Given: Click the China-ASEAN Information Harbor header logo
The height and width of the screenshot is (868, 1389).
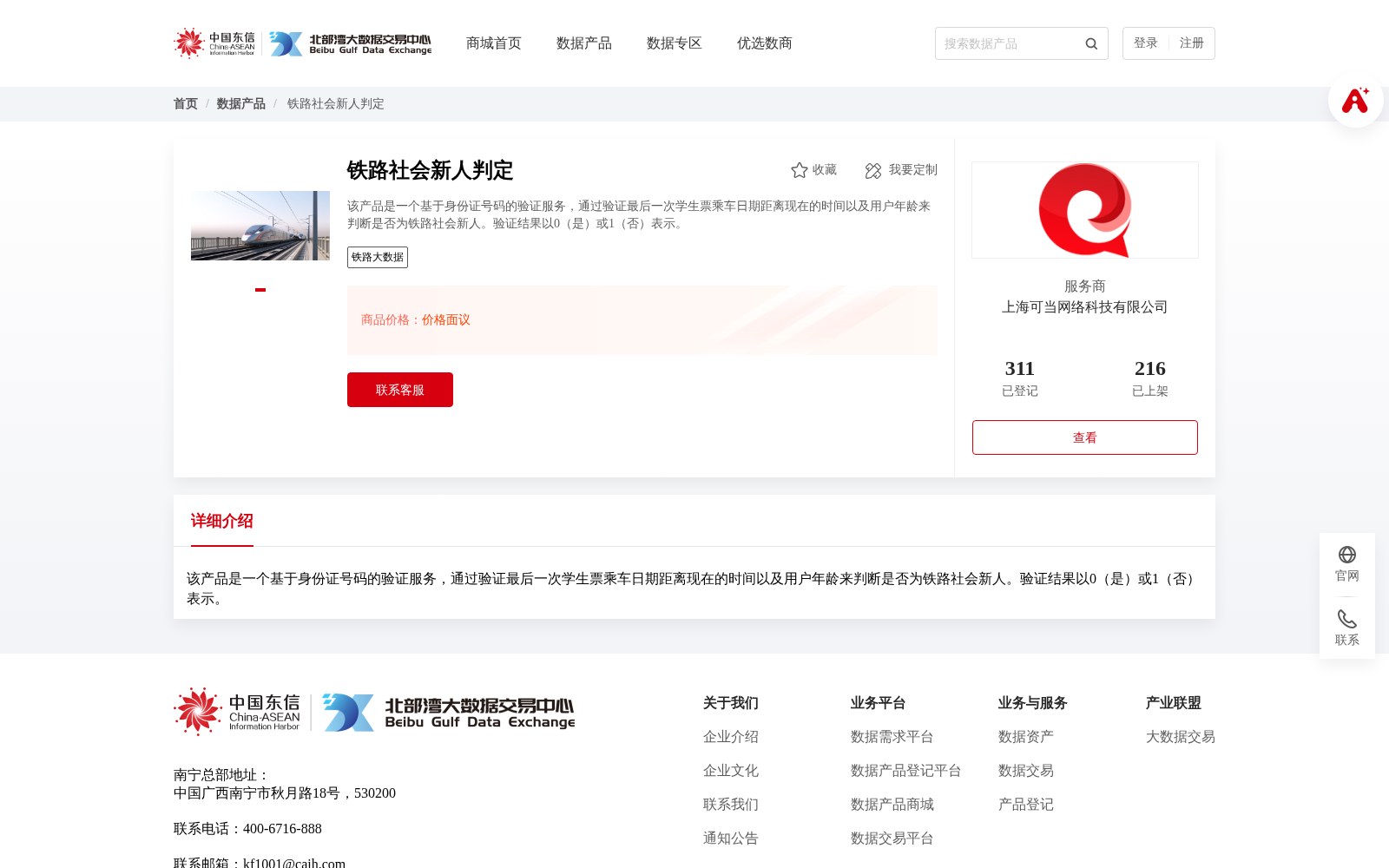Looking at the screenshot, I should coord(214,43).
